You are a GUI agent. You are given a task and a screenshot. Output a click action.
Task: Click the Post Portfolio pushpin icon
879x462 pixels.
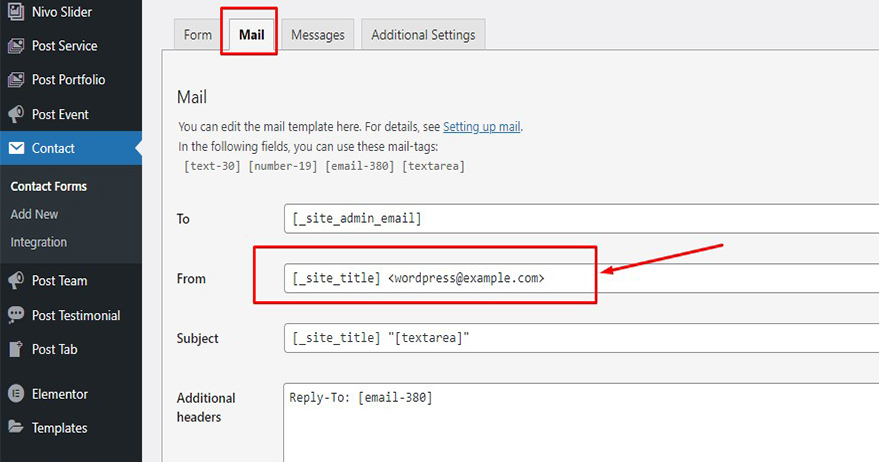(x=16, y=80)
